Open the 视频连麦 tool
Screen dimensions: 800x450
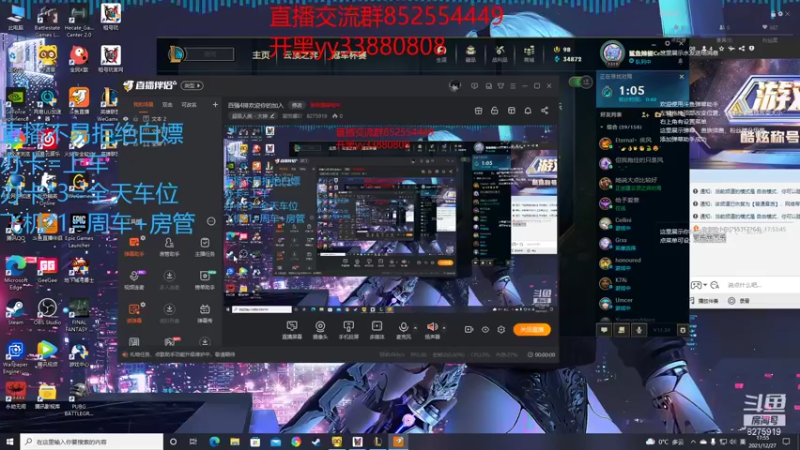[x=134, y=280]
